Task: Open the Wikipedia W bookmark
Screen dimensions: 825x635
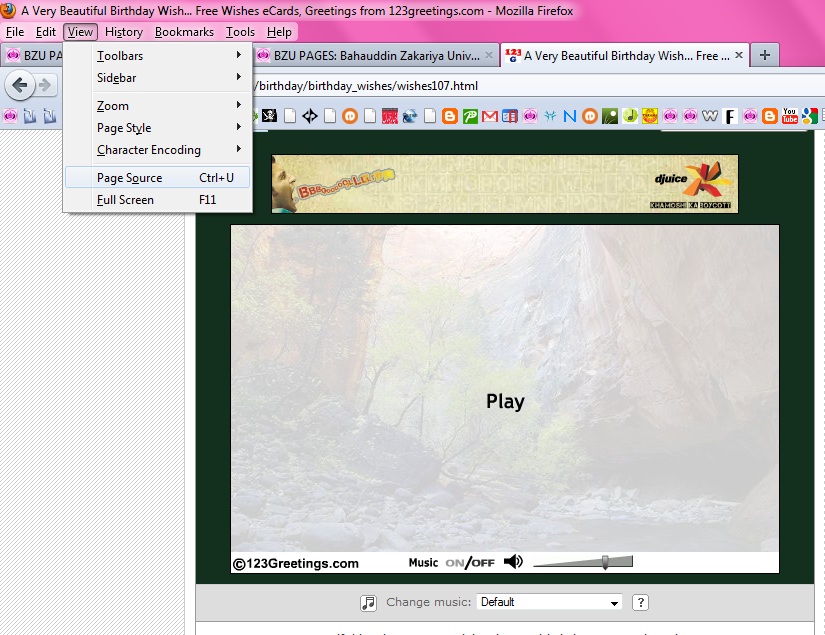Action: coord(710,116)
